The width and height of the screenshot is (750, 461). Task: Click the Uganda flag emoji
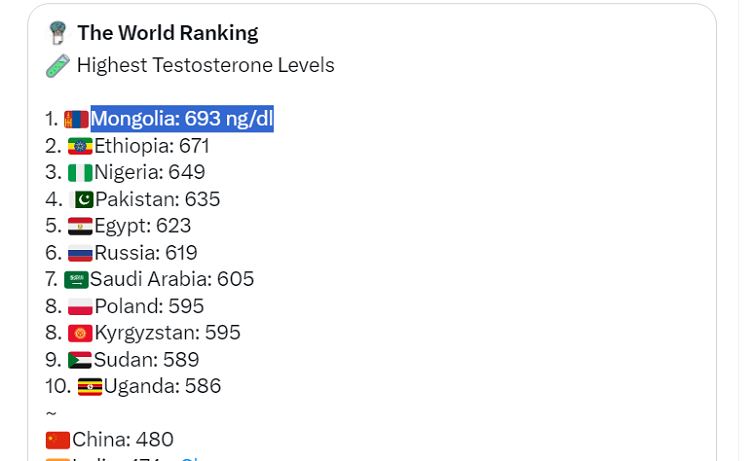[90, 387]
